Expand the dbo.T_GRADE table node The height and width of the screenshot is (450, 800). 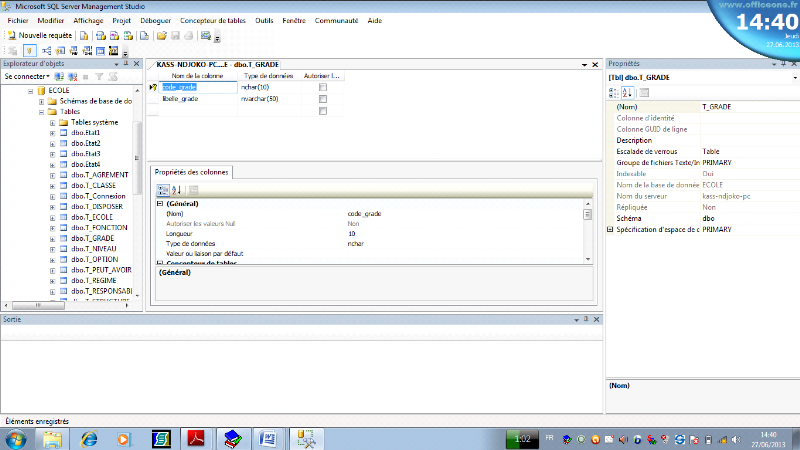(x=51, y=239)
